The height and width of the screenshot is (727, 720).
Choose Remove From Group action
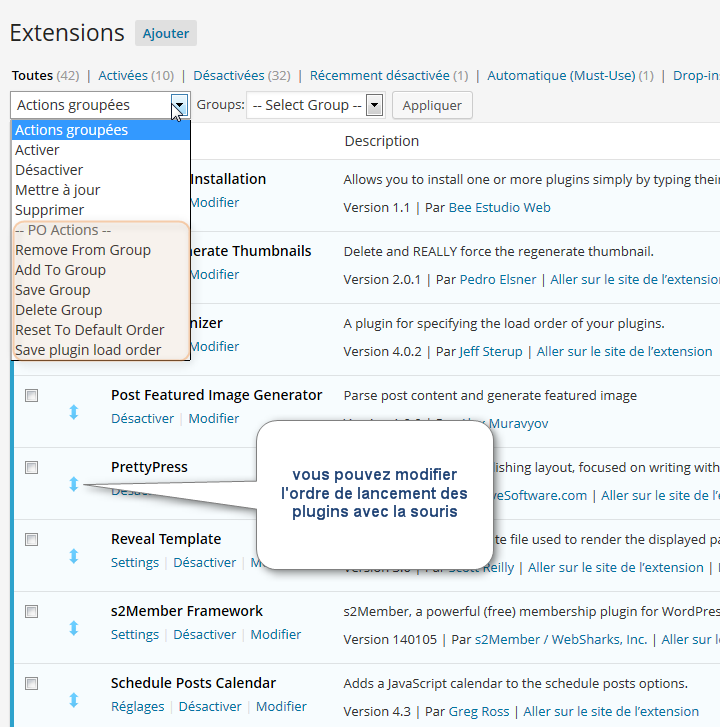(x=101, y=250)
